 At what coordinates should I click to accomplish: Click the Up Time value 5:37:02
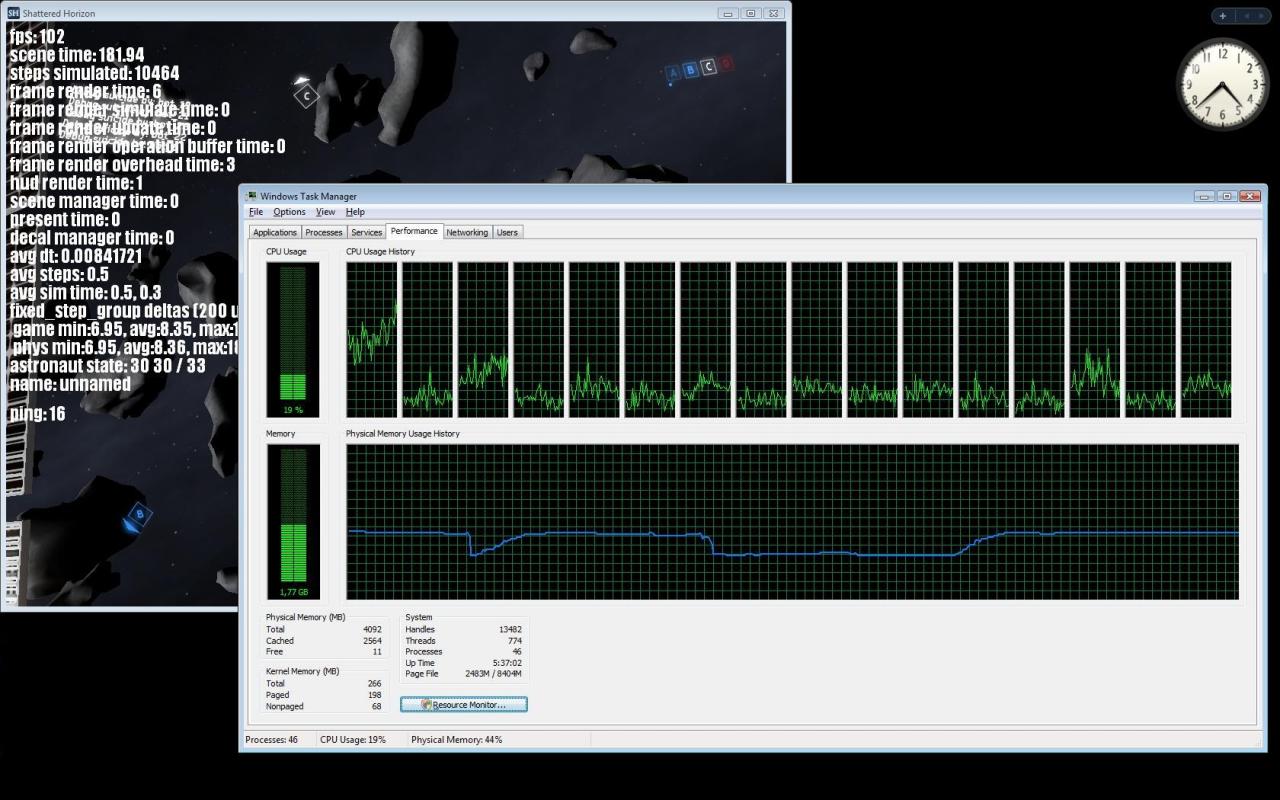click(x=505, y=663)
